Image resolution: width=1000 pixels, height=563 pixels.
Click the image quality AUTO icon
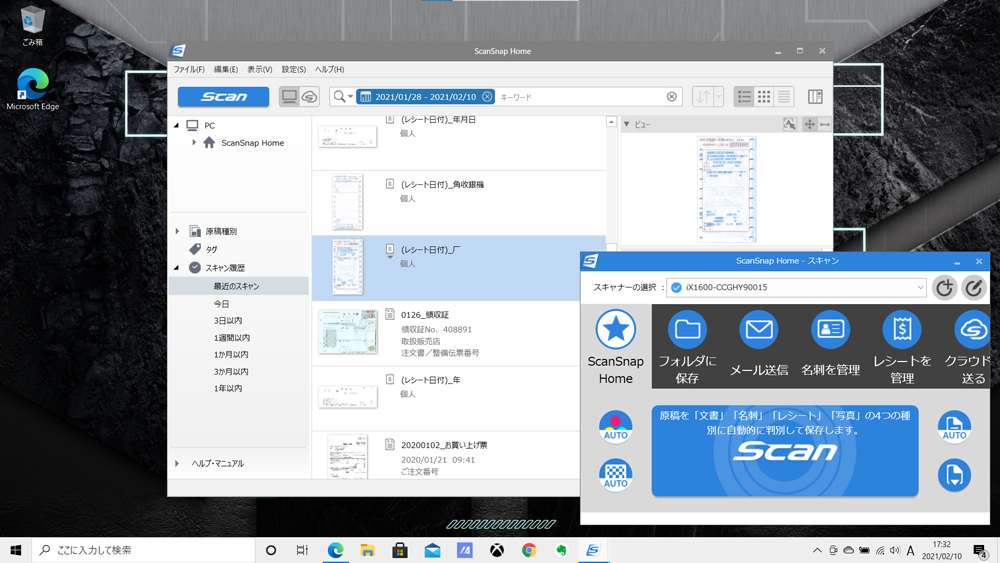(616, 475)
